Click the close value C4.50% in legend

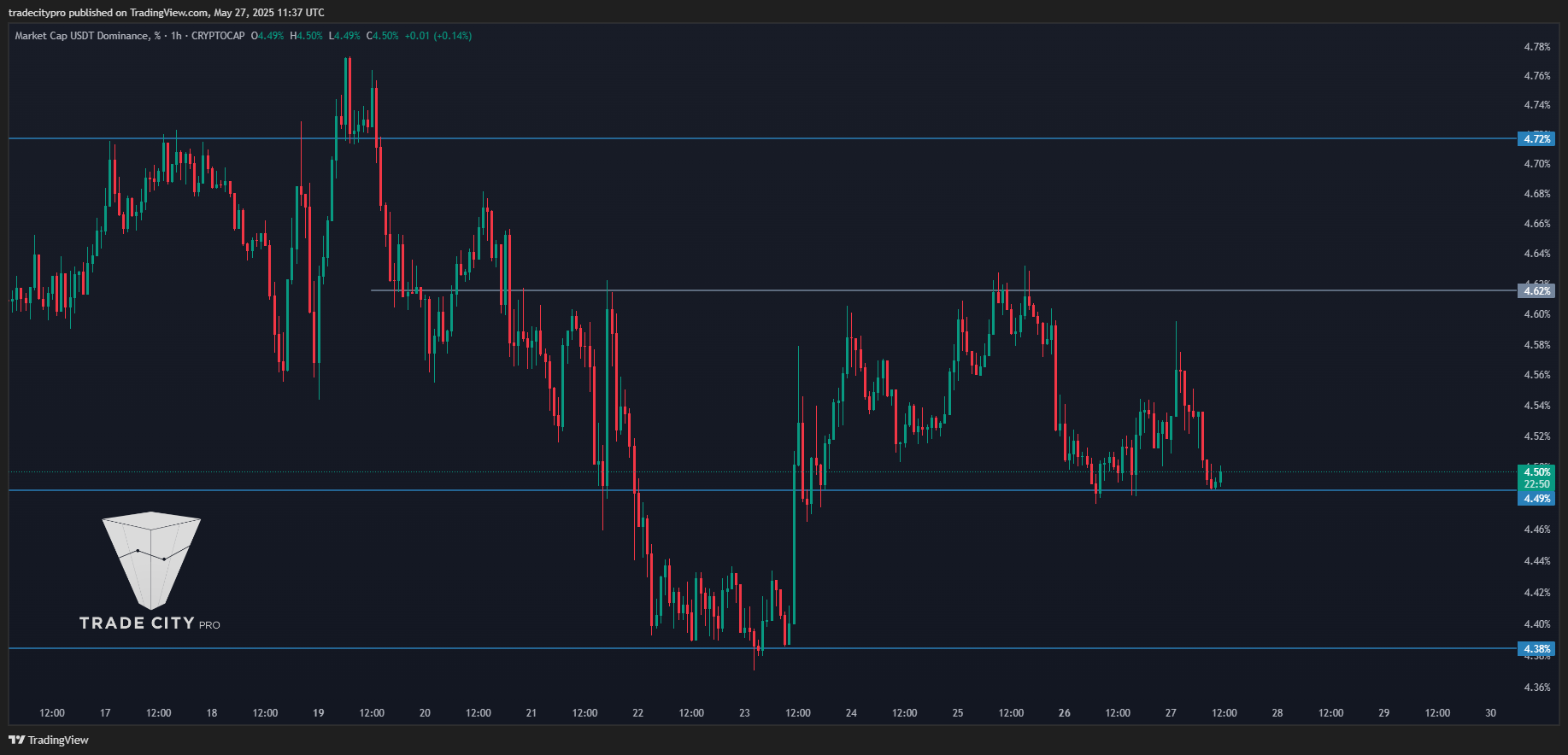pyautogui.click(x=383, y=36)
